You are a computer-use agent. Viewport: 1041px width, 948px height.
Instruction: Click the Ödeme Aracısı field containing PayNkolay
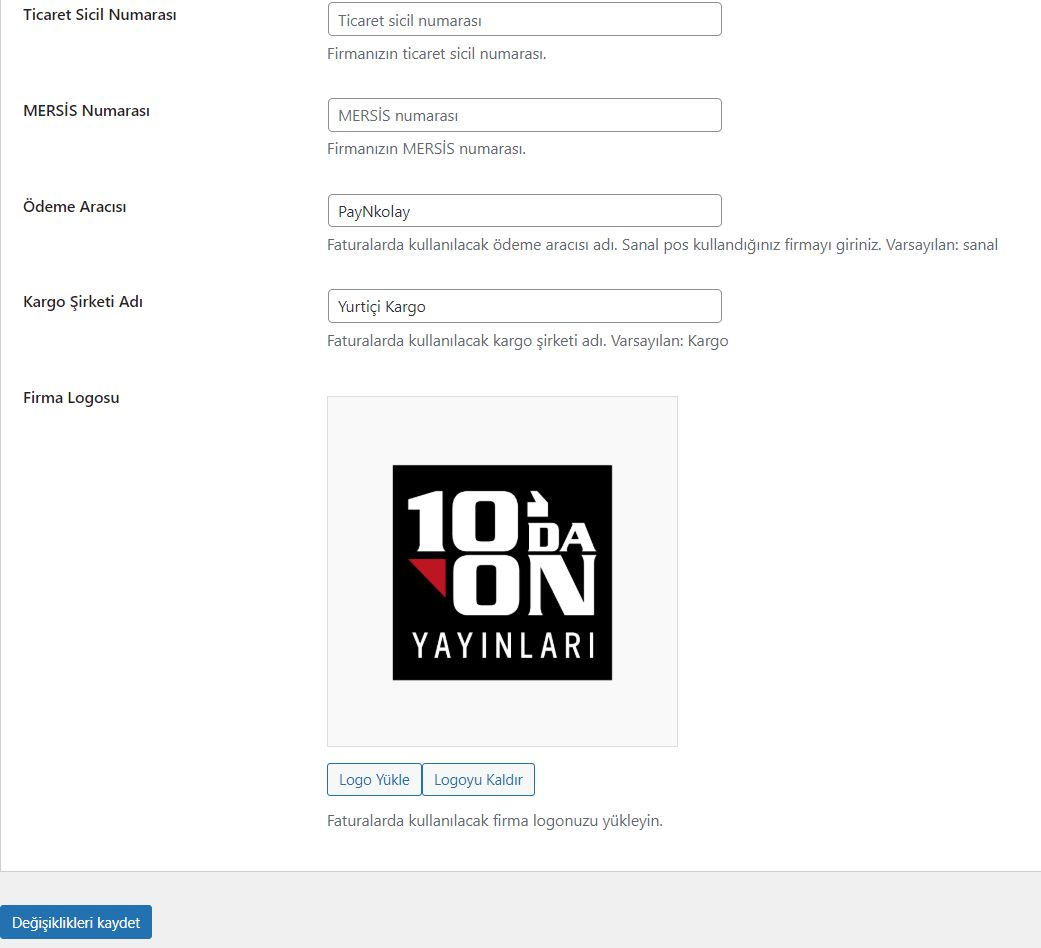pos(524,210)
